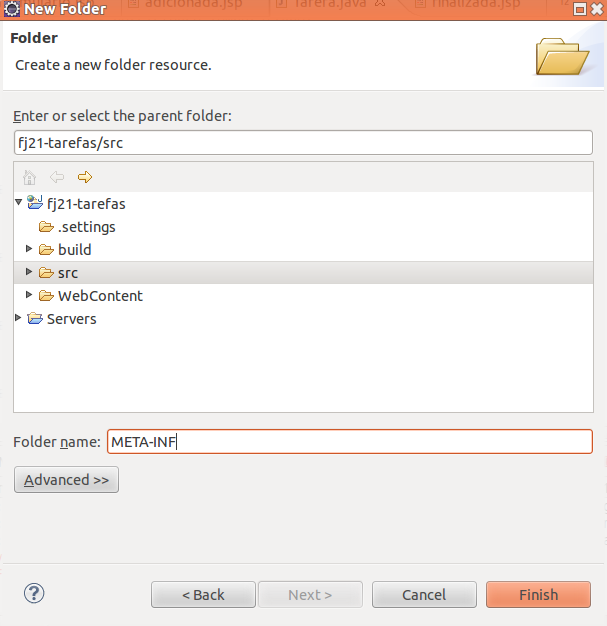Click the Finish button
This screenshot has height=626, width=607.
point(538,595)
